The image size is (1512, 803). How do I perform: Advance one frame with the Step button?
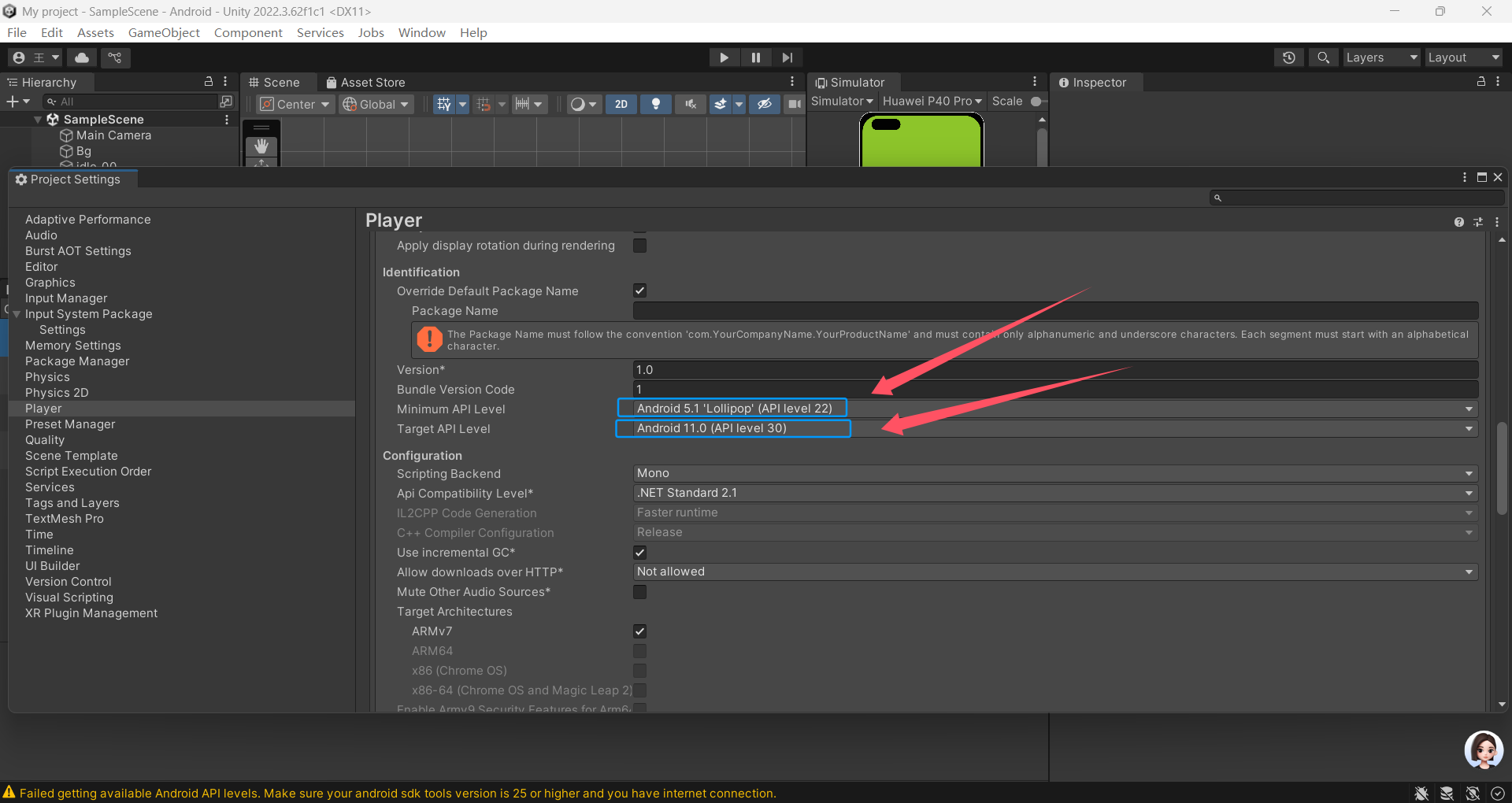coord(787,57)
